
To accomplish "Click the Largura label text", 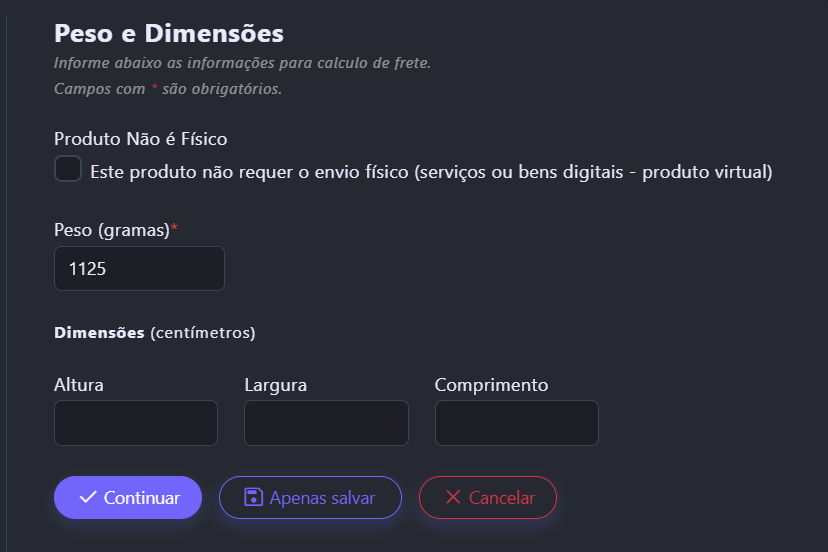I will [x=275, y=385].
